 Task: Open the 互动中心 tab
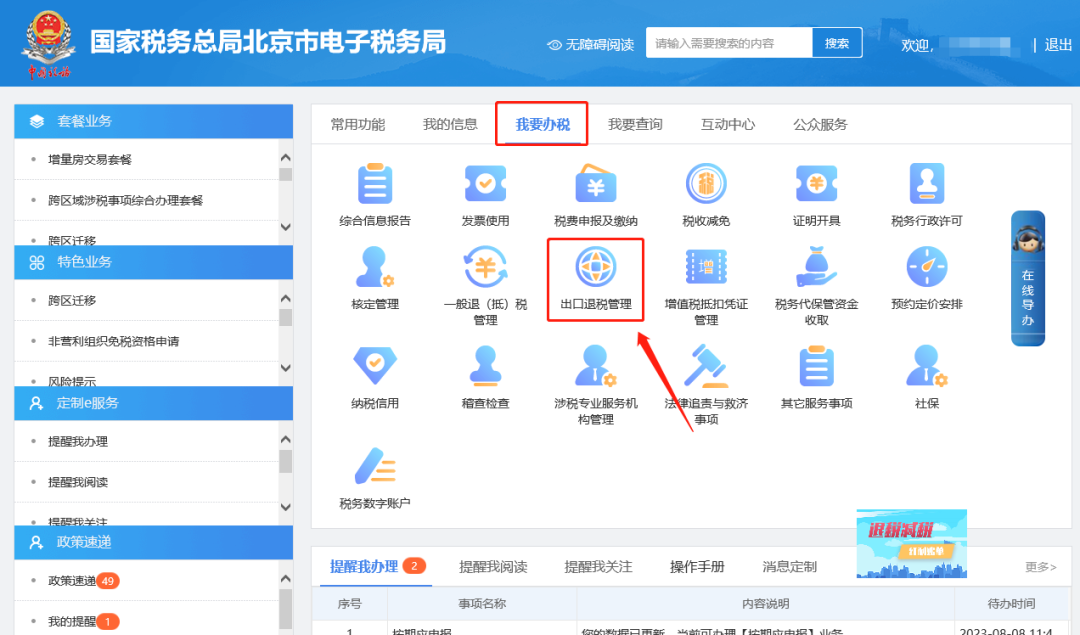point(727,125)
